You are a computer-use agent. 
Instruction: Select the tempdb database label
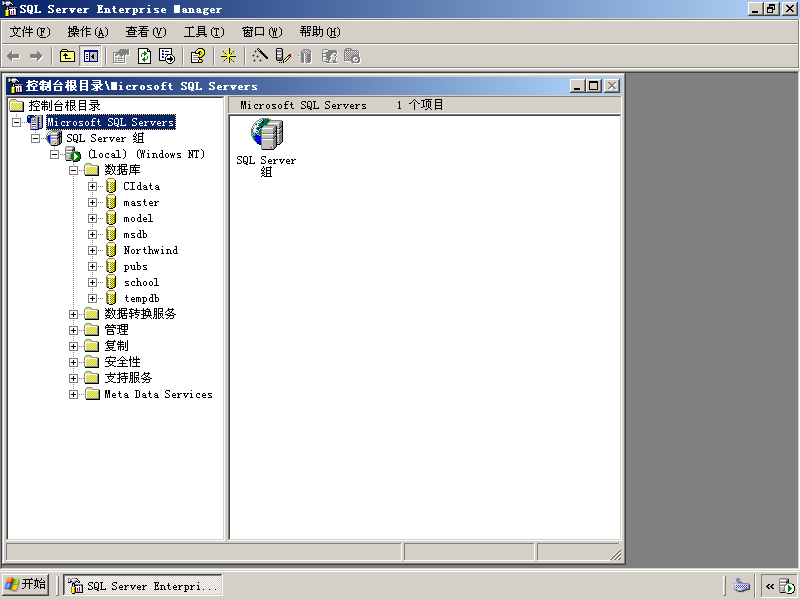click(x=142, y=298)
